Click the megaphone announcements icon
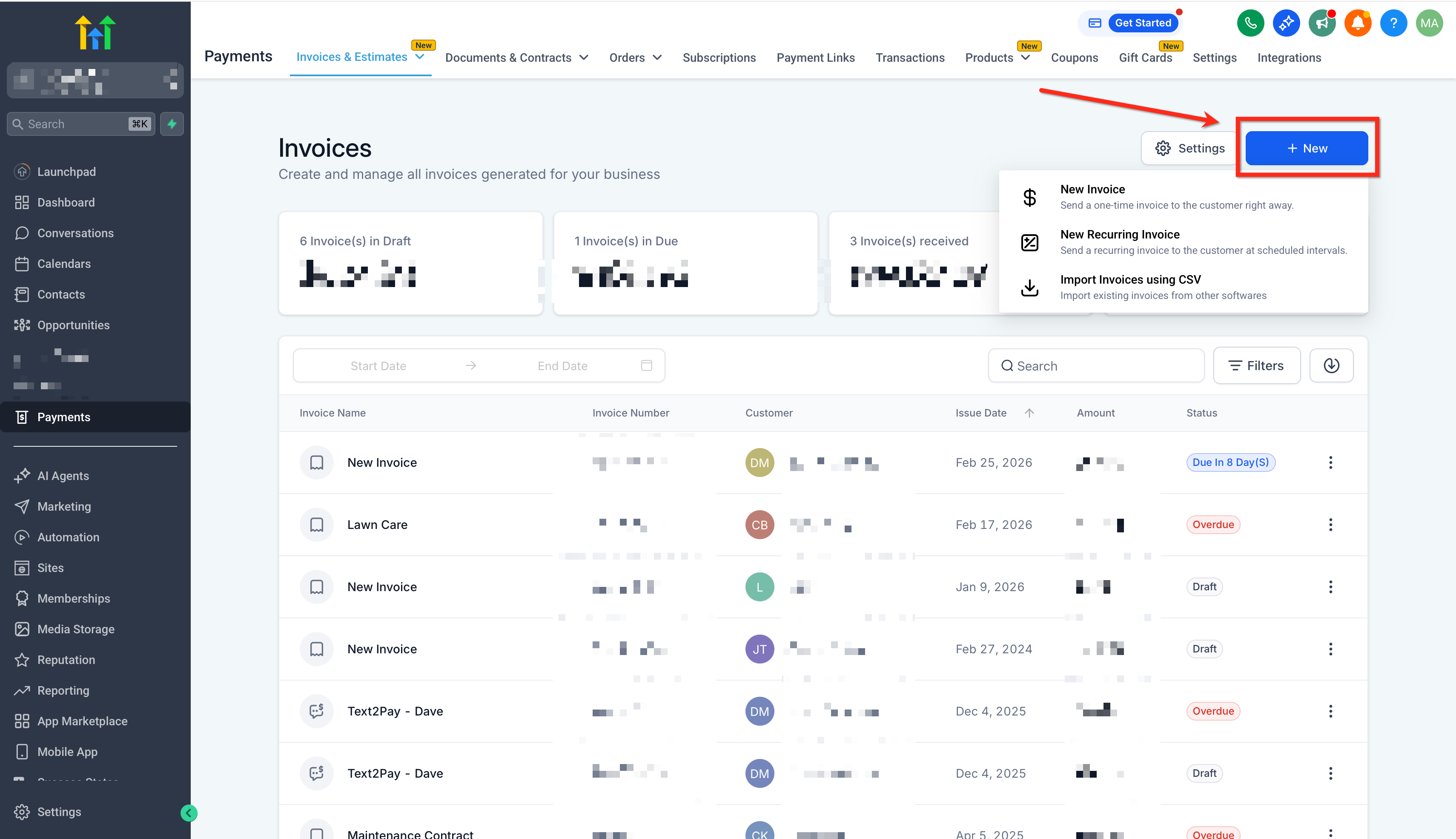This screenshot has width=1456, height=839. [x=1322, y=23]
